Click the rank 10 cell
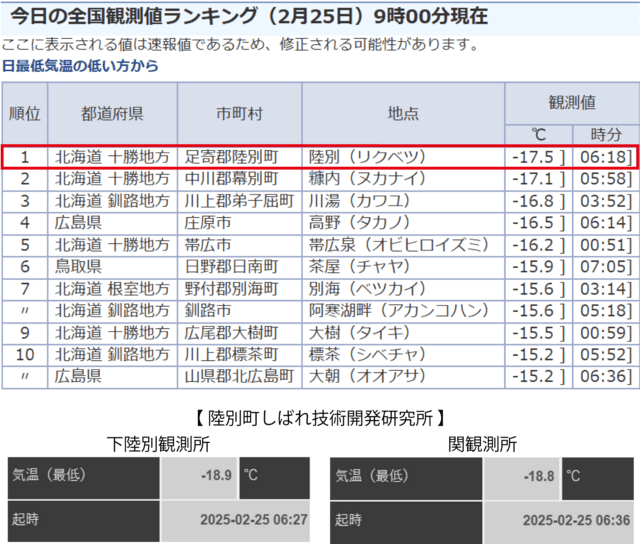The height and width of the screenshot is (544, 640). pos(25,355)
